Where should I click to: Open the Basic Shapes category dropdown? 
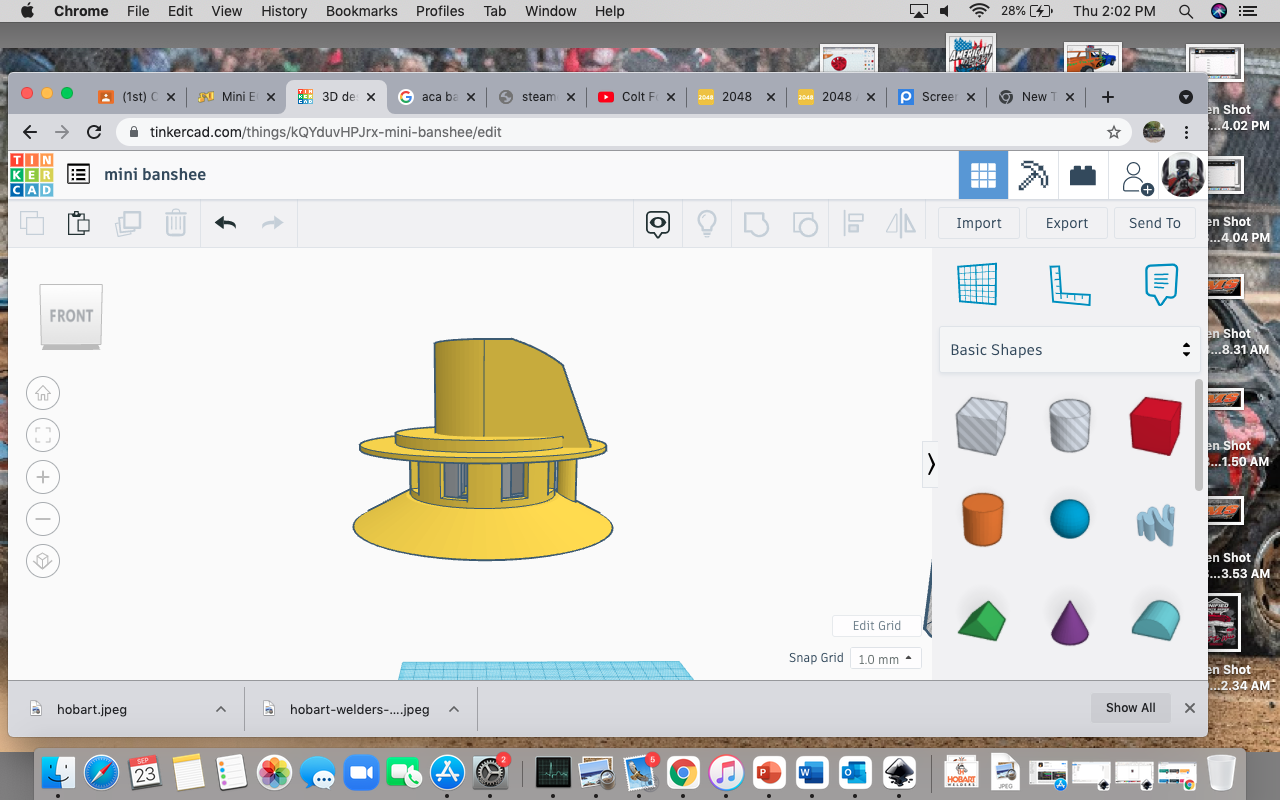coord(1069,350)
